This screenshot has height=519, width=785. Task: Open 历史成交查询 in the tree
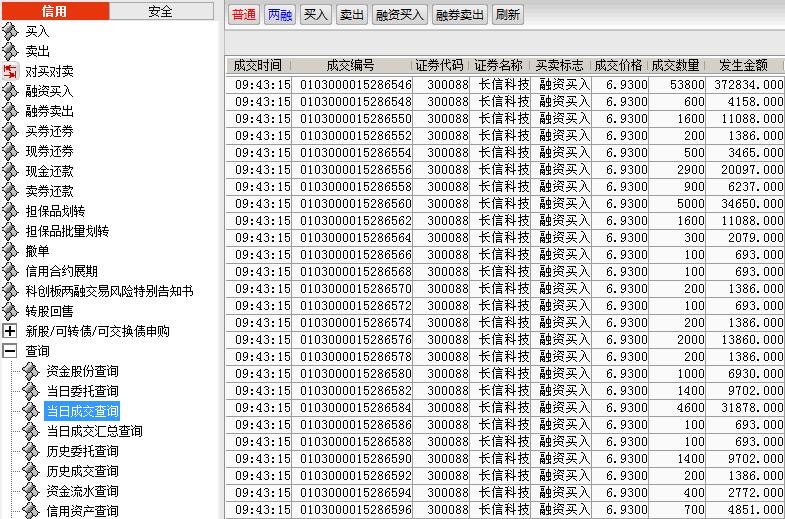(x=83, y=471)
